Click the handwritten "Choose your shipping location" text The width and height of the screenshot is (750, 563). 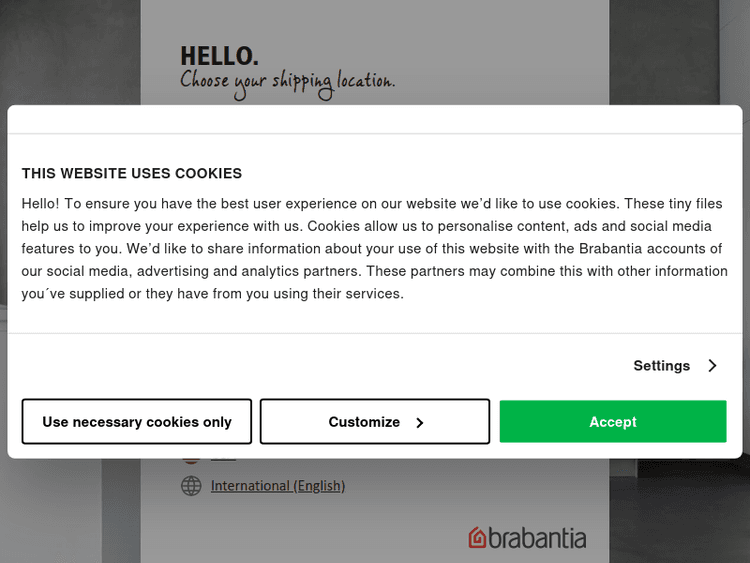click(287, 82)
